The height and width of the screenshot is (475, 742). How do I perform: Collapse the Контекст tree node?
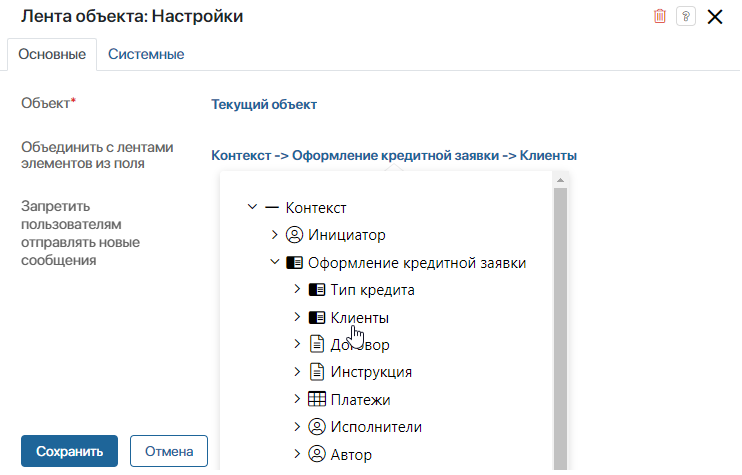click(x=252, y=207)
